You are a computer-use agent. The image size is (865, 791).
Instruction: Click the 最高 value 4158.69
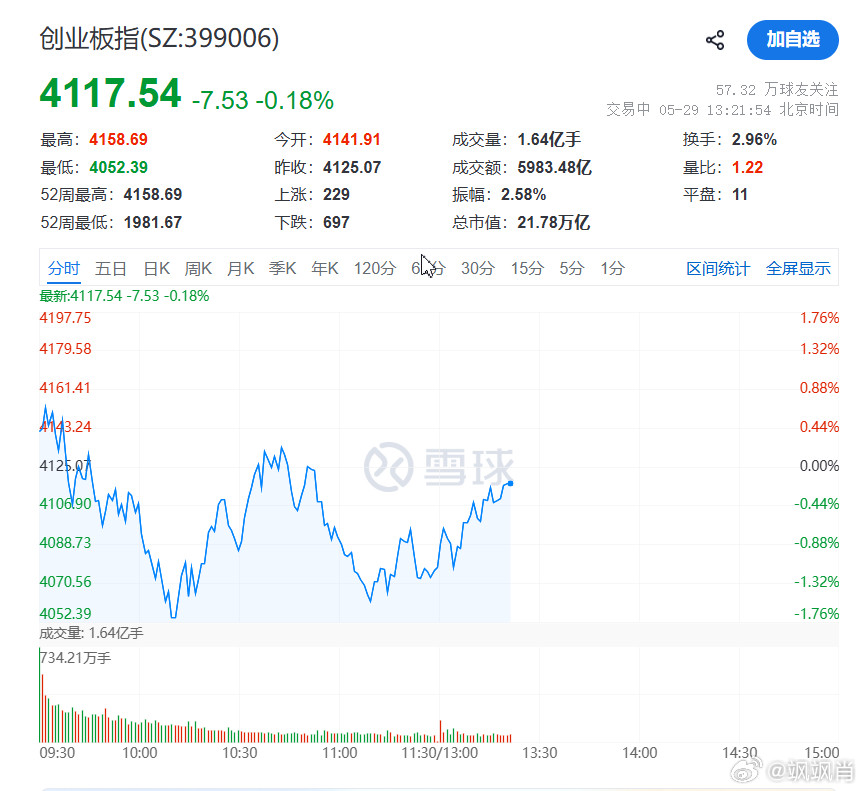tap(119, 140)
